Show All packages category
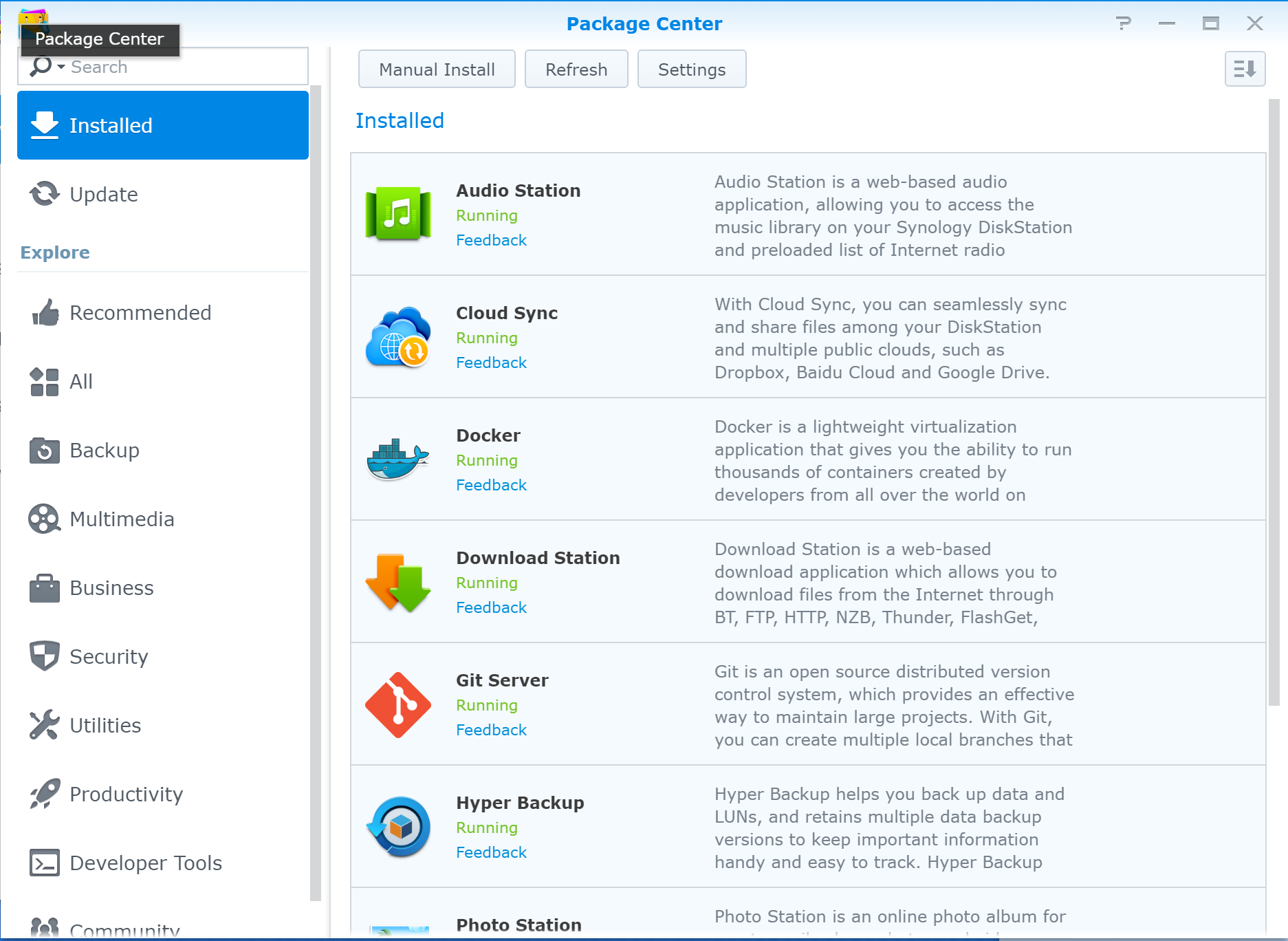 point(163,382)
